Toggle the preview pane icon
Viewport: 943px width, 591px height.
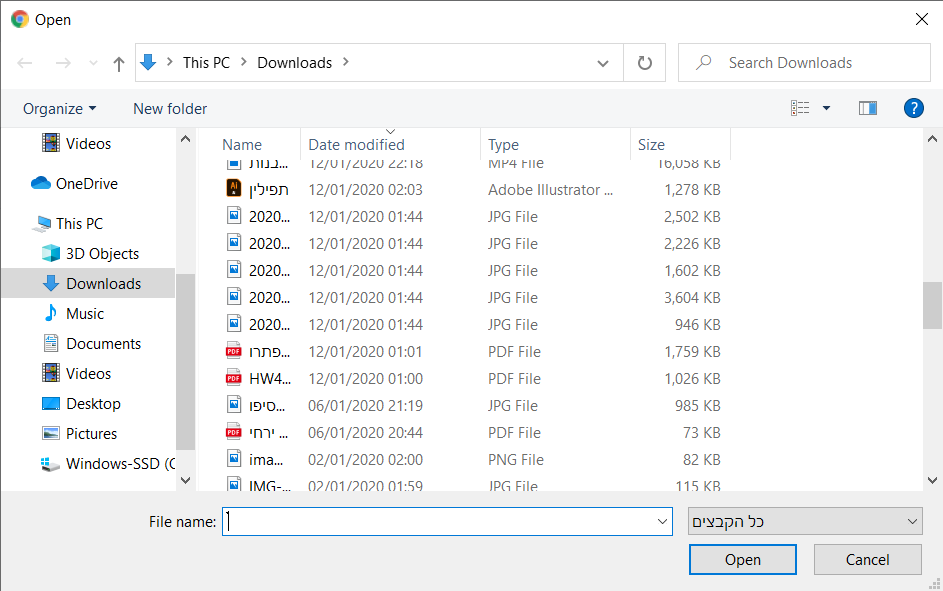coord(867,108)
